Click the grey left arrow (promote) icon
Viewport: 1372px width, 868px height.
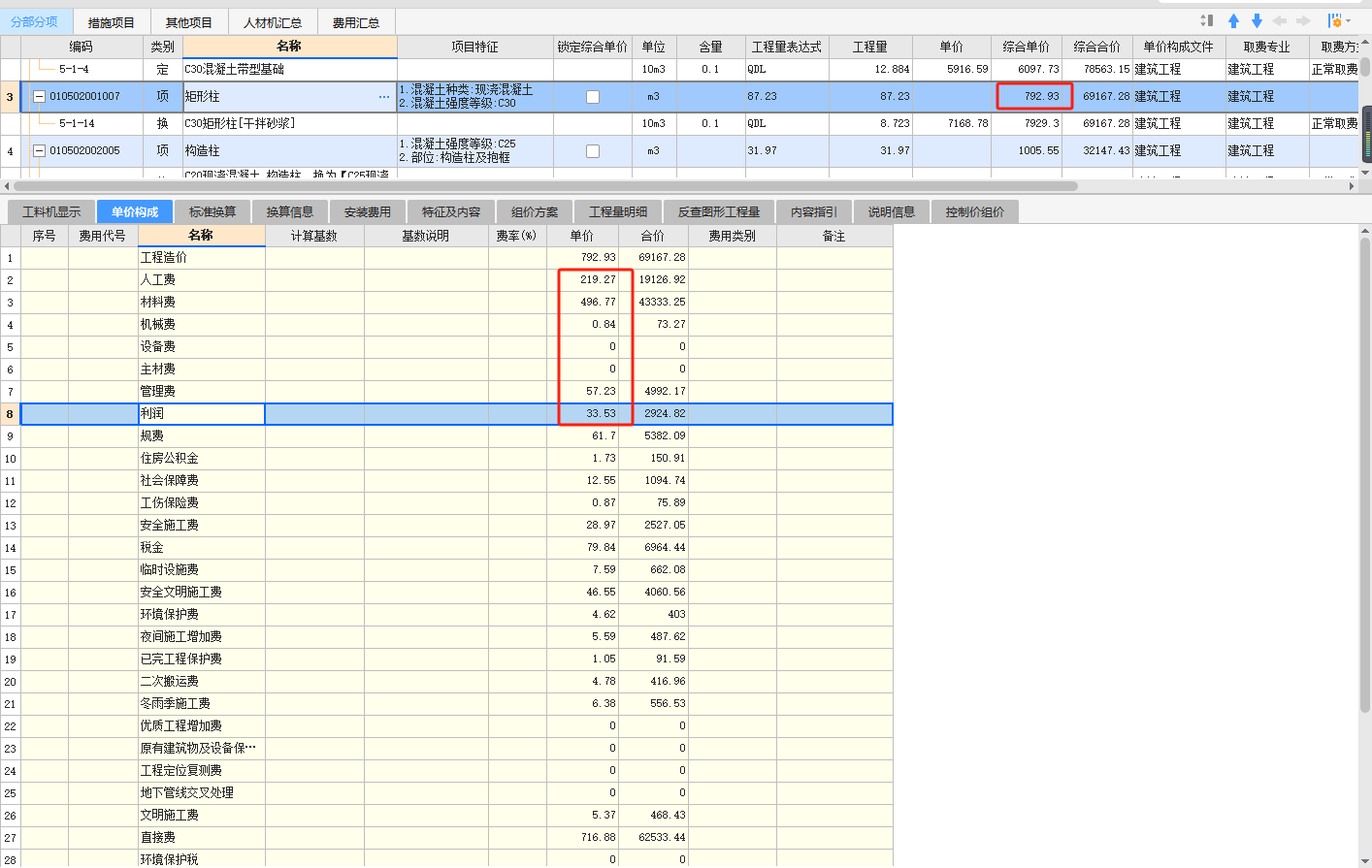pos(1280,20)
